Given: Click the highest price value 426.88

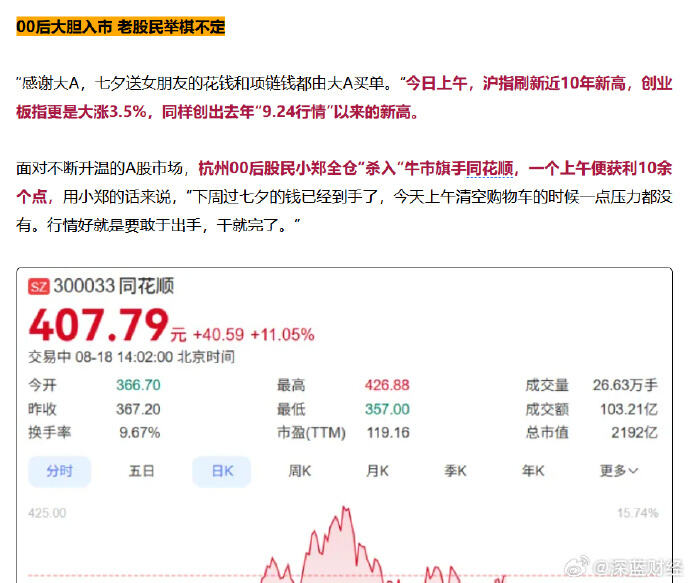Looking at the screenshot, I should tap(387, 385).
